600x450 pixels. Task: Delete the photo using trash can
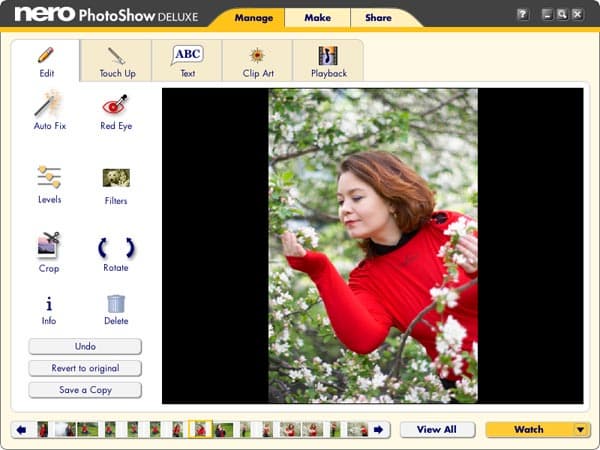click(x=116, y=310)
